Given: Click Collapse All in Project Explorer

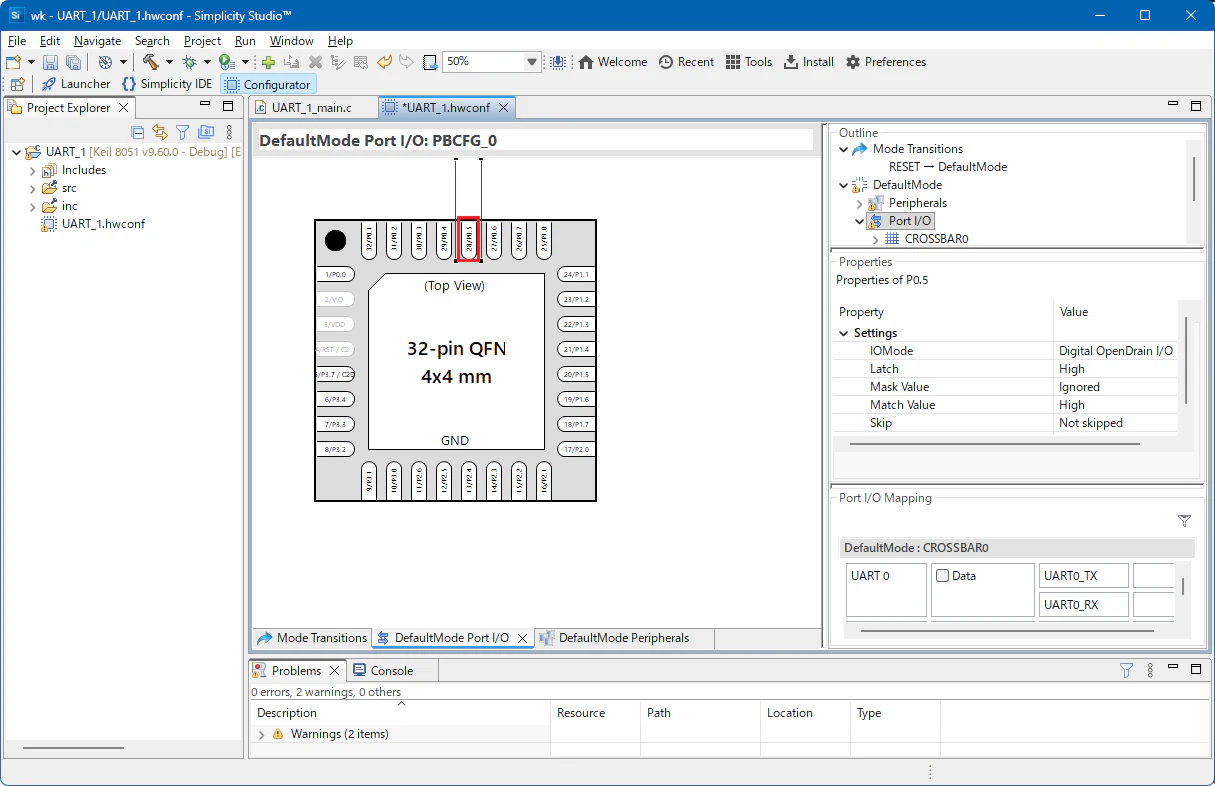Looking at the screenshot, I should [x=138, y=132].
